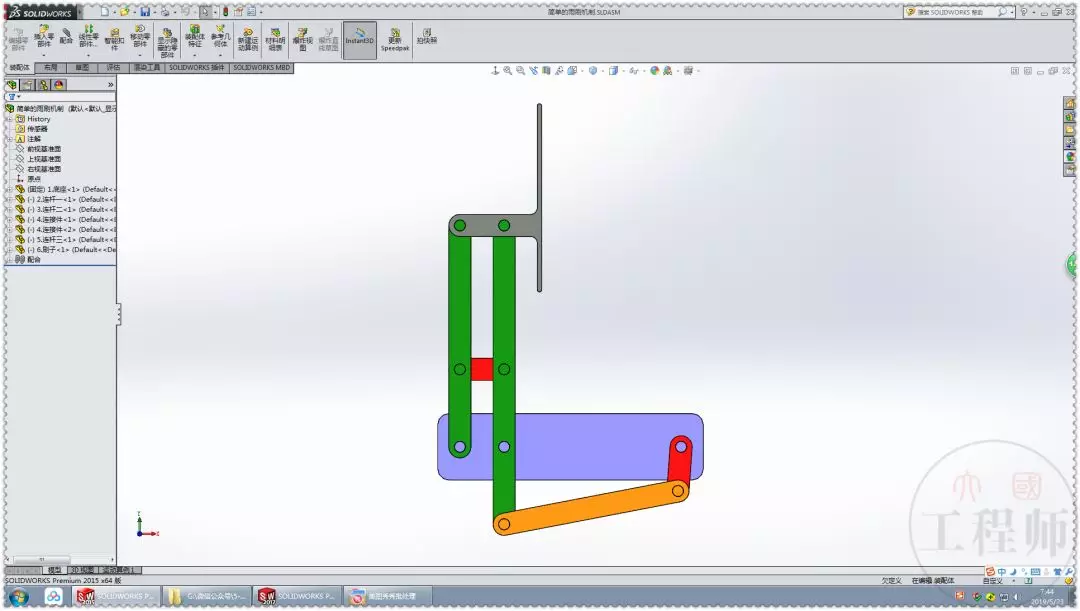Select the ConfigurationManager tab icon
The image size is (1080, 611).
point(43,85)
